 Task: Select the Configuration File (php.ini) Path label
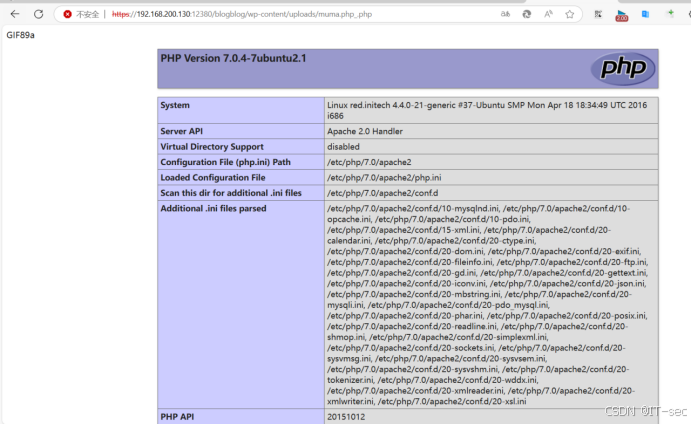tap(225, 162)
